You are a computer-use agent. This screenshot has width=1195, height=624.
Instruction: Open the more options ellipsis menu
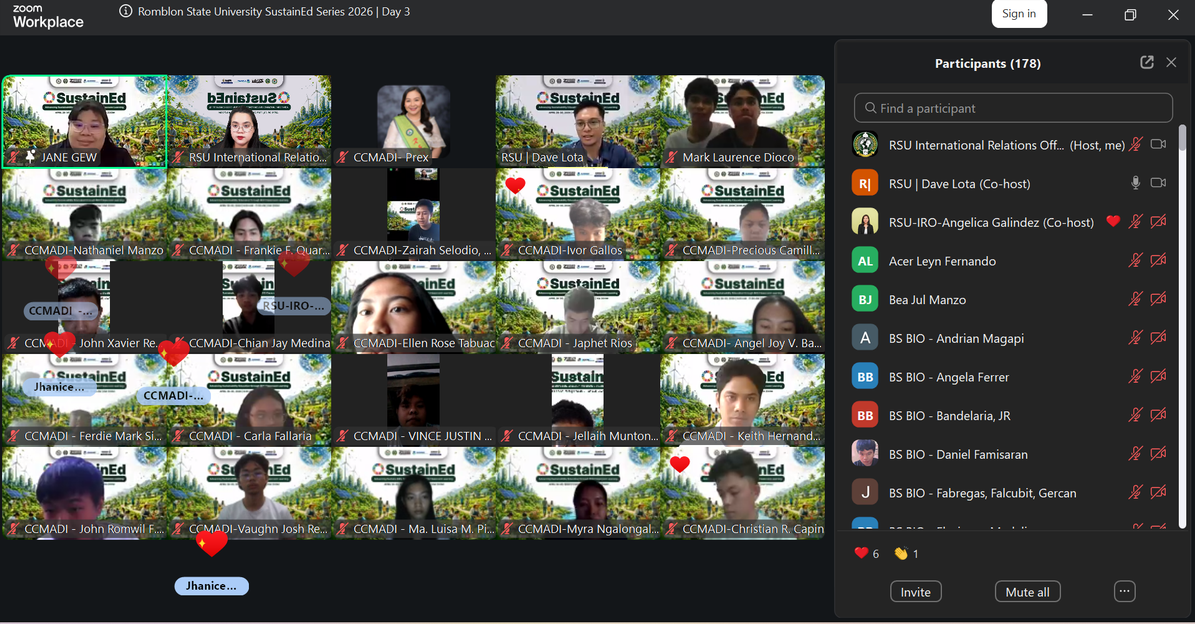tap(1124, 591)
